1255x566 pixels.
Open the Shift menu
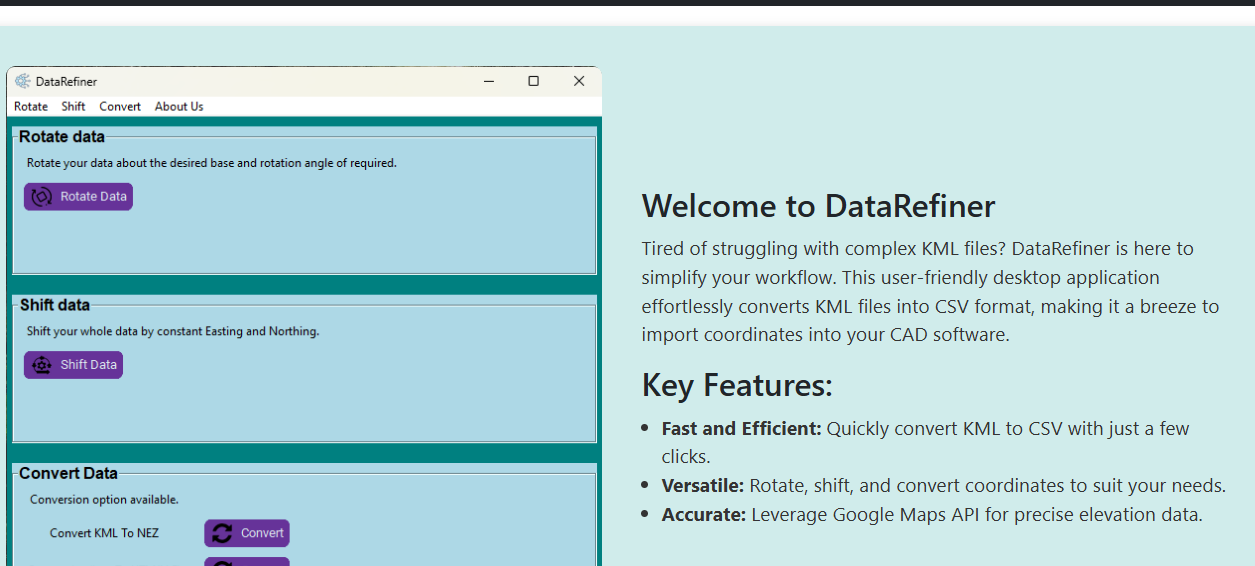tap(73, 106)
